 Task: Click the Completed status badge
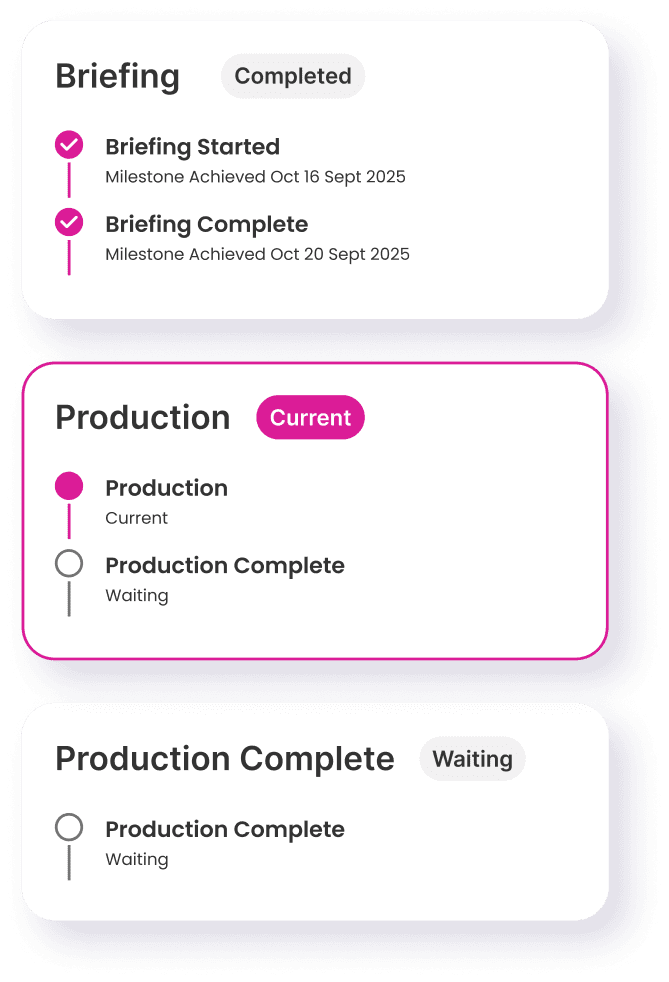[x=293, y=76]
